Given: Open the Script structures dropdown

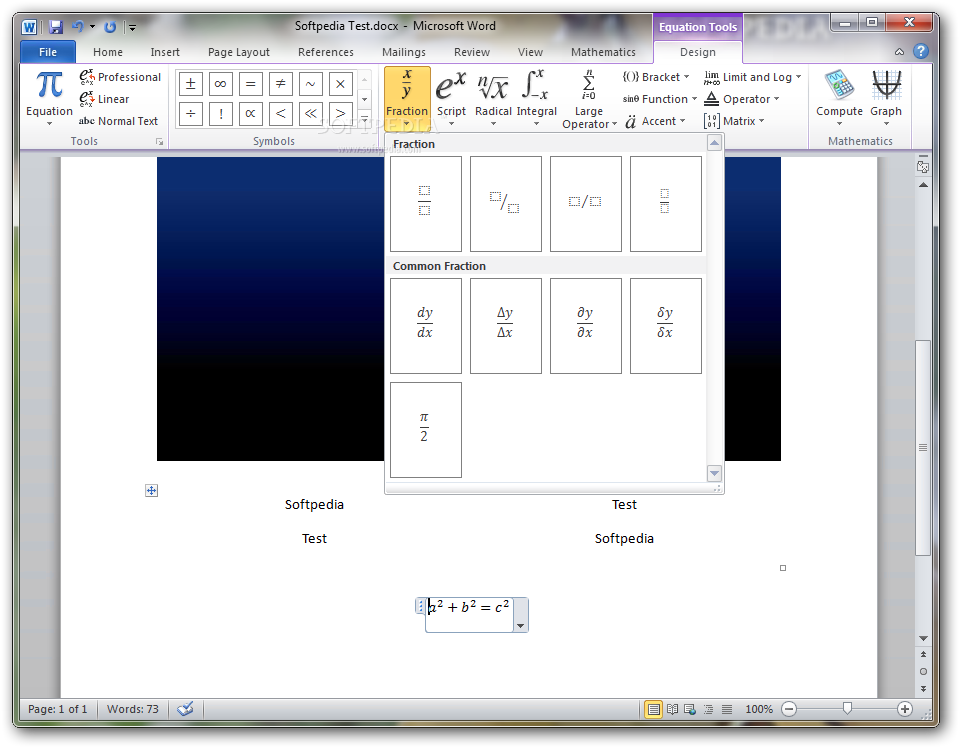Looking at the screenshot, I should pos(451,98).
